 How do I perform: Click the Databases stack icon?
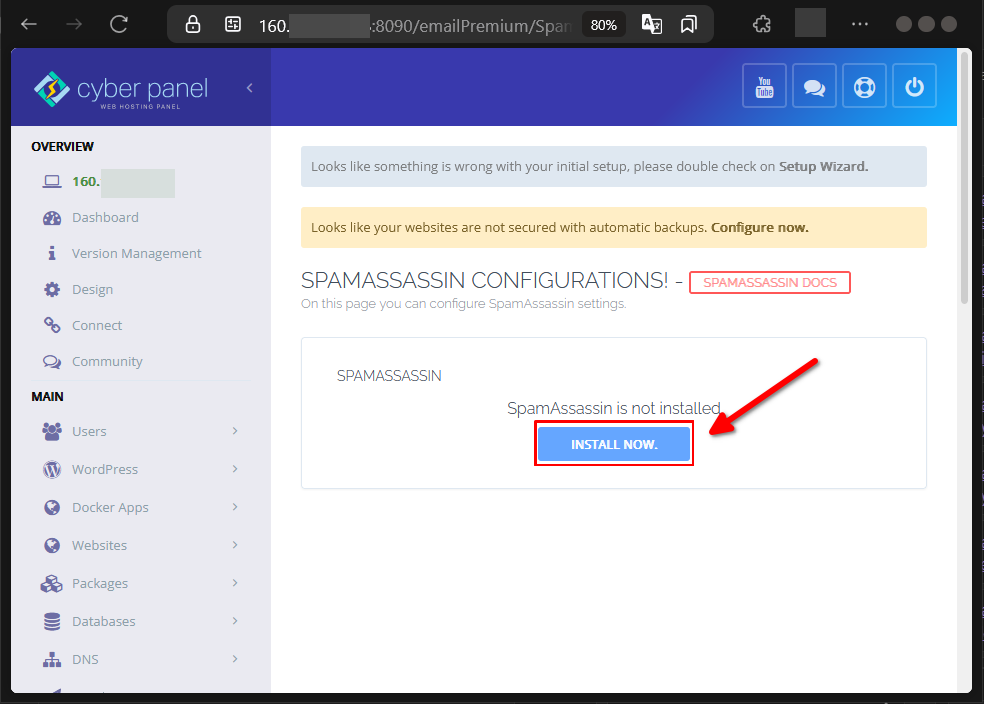[x=52, y=622]
